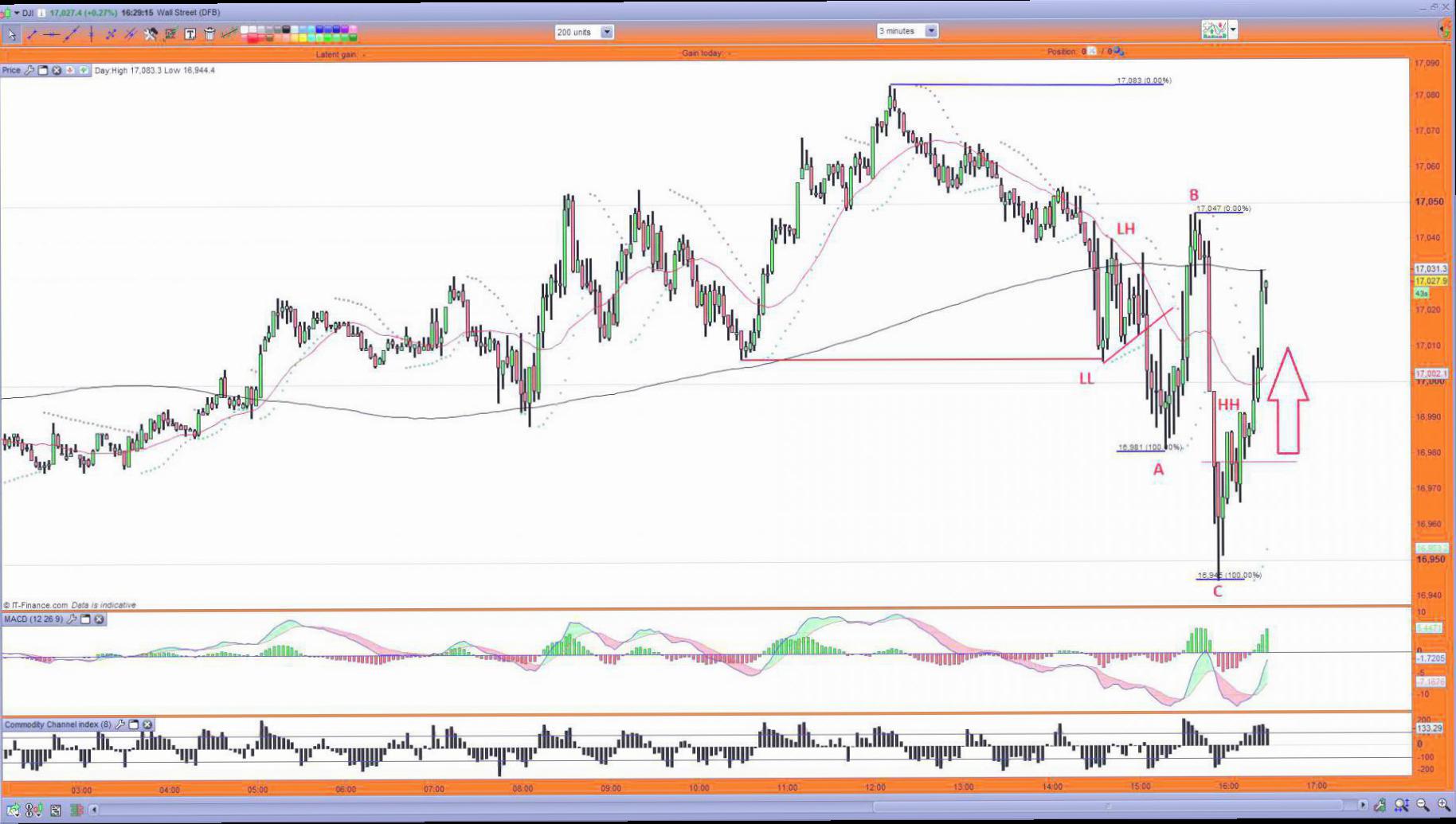Toggle the MACD panel window state
Screen dimensions: 1456x824
point(85,619)
